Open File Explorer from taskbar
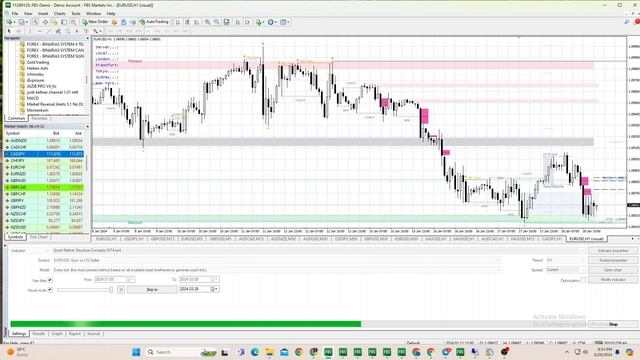The height and width of the screenshot is (360, 640). tap(269, 352)
